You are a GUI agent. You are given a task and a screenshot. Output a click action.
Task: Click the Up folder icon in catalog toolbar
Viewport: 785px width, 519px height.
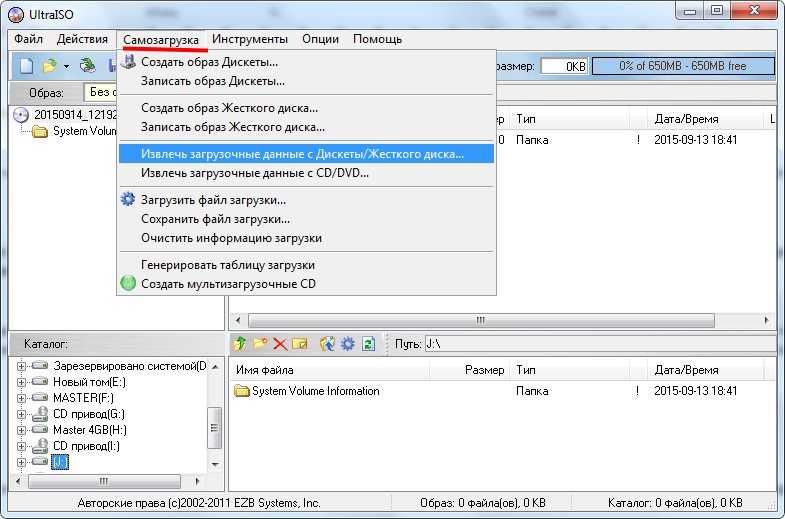(240, 343)
